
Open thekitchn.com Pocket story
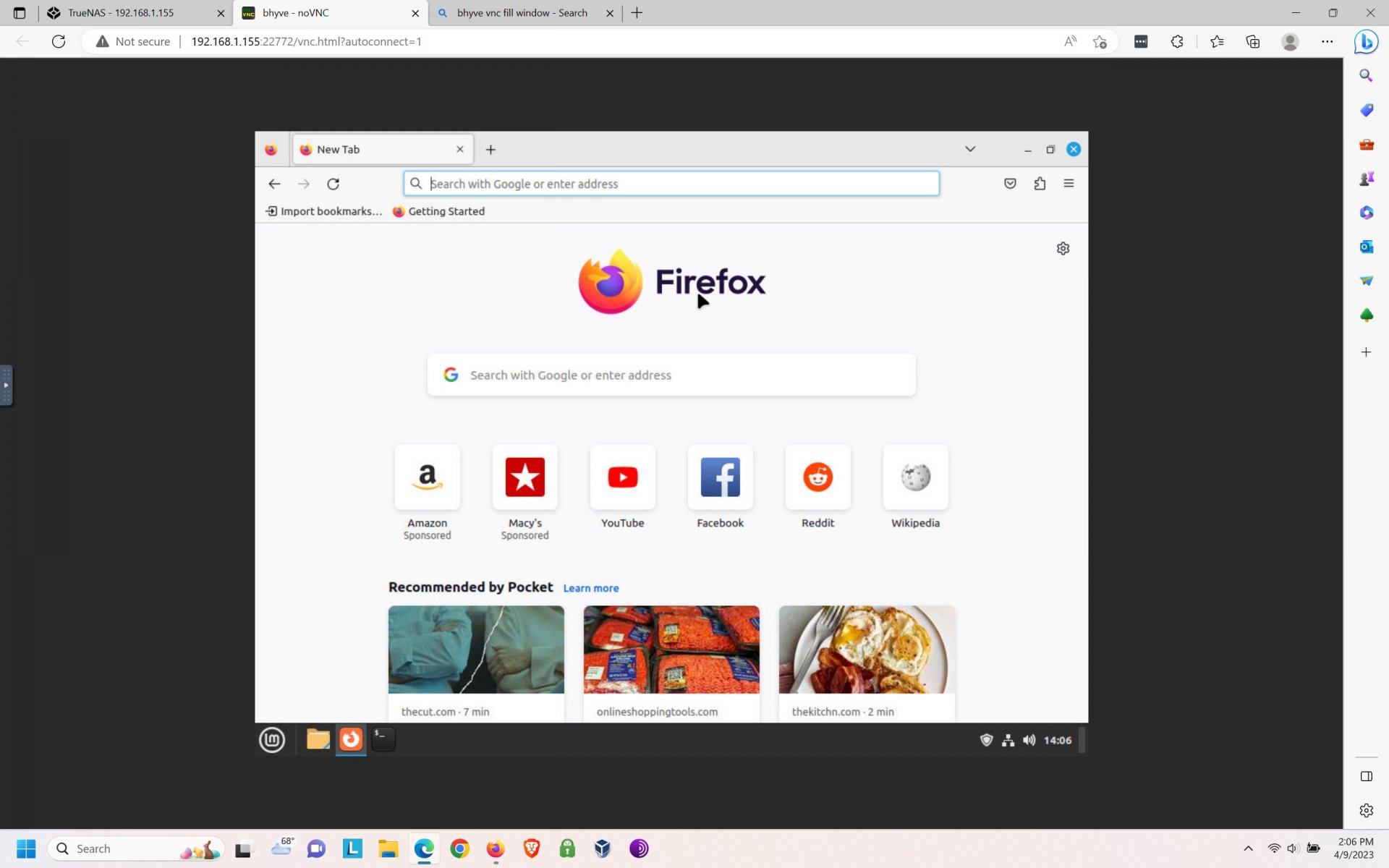tap(867, 663)
